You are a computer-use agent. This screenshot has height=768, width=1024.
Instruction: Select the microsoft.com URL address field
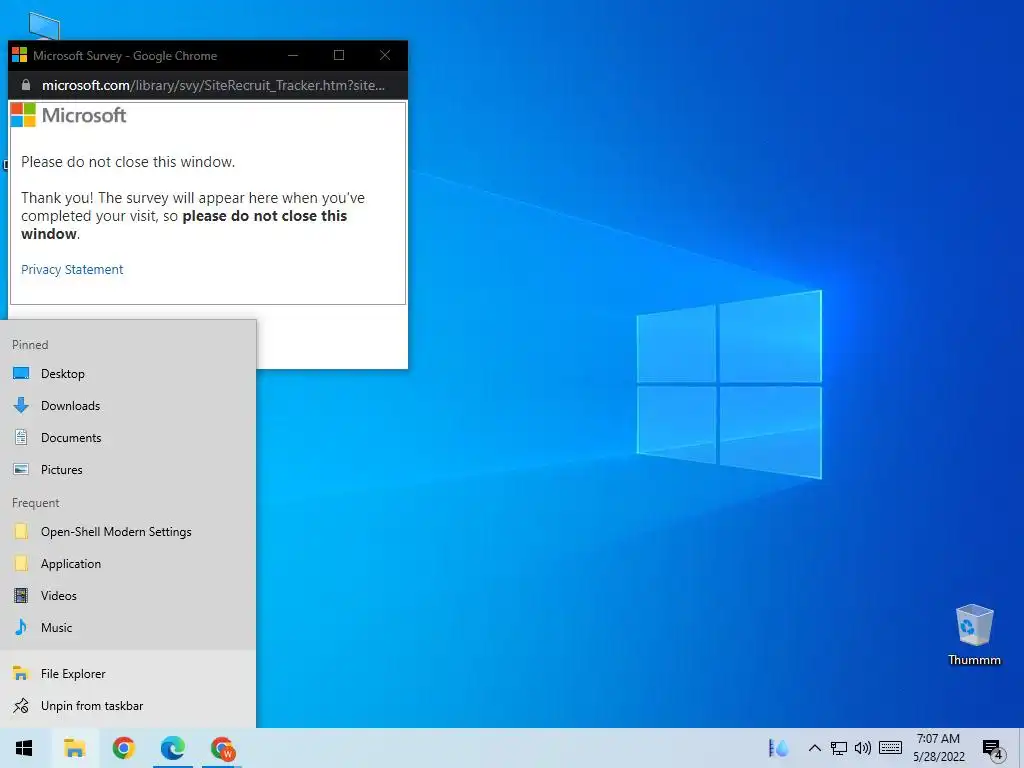[x=213, y=85]
